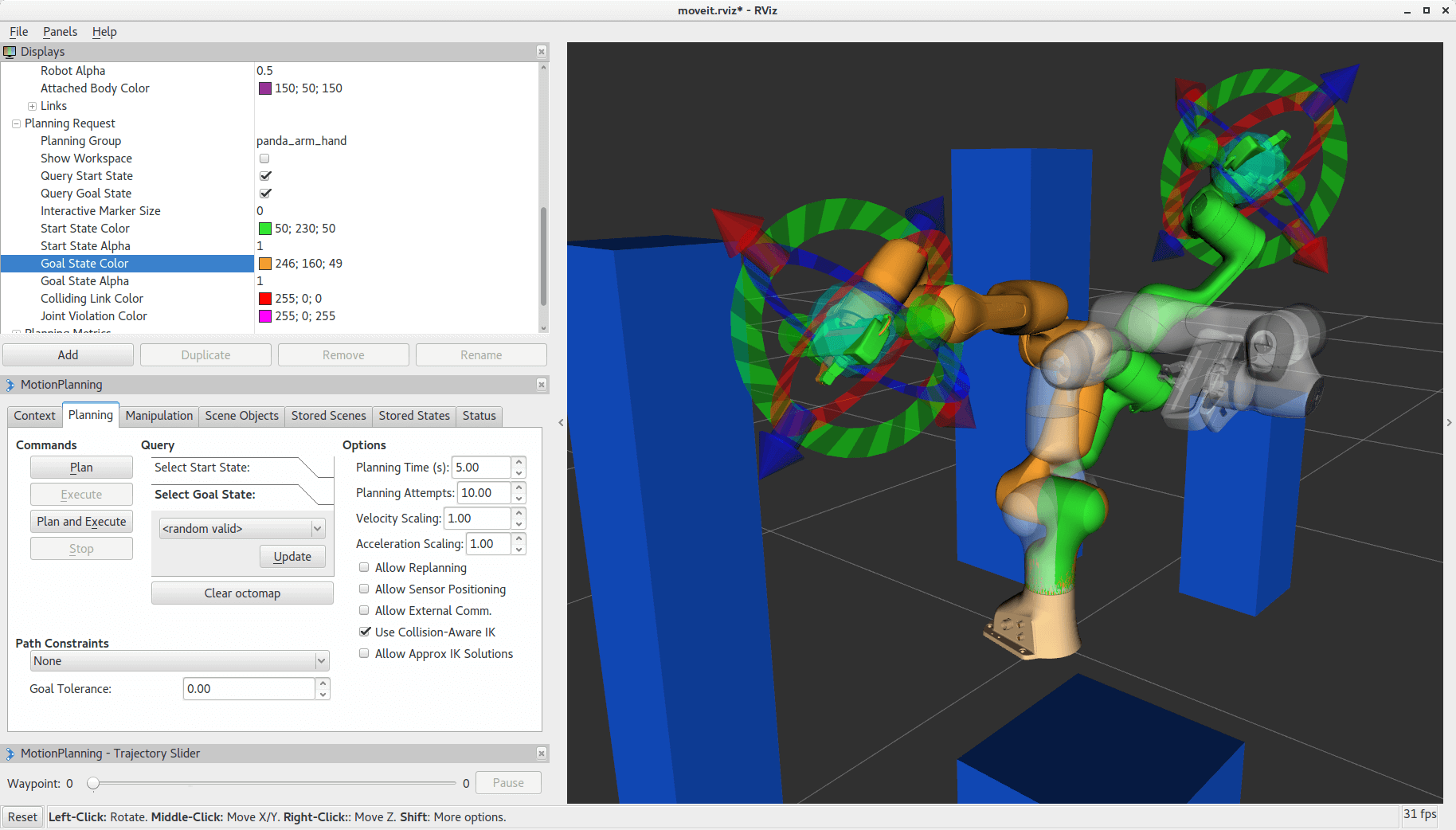Image resolution: width=1456 pixels, height=830 pixels.
Task: Click the Add display button
Action: coord(68,355)
